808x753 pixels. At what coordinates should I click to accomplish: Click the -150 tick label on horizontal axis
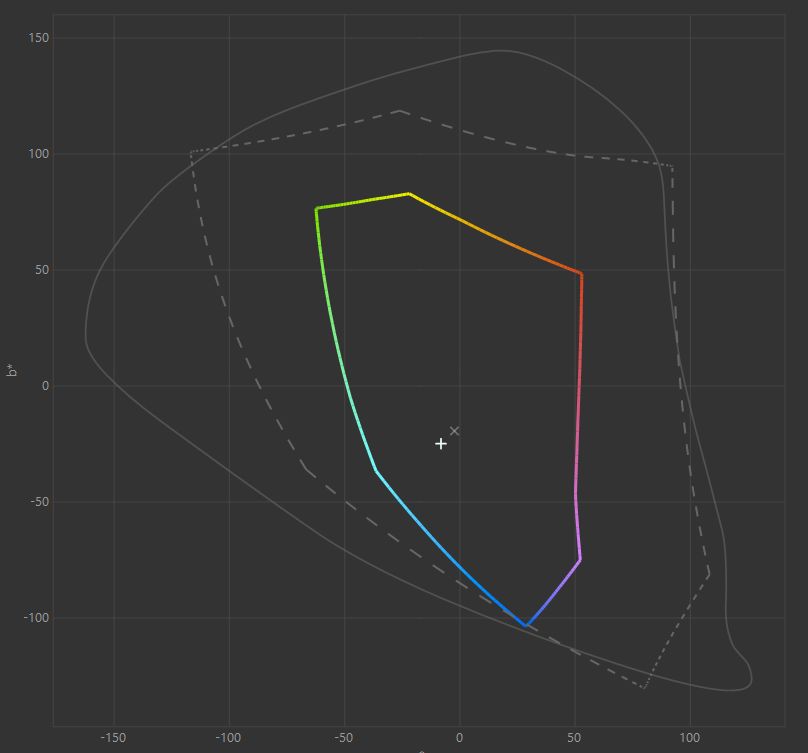114,738
